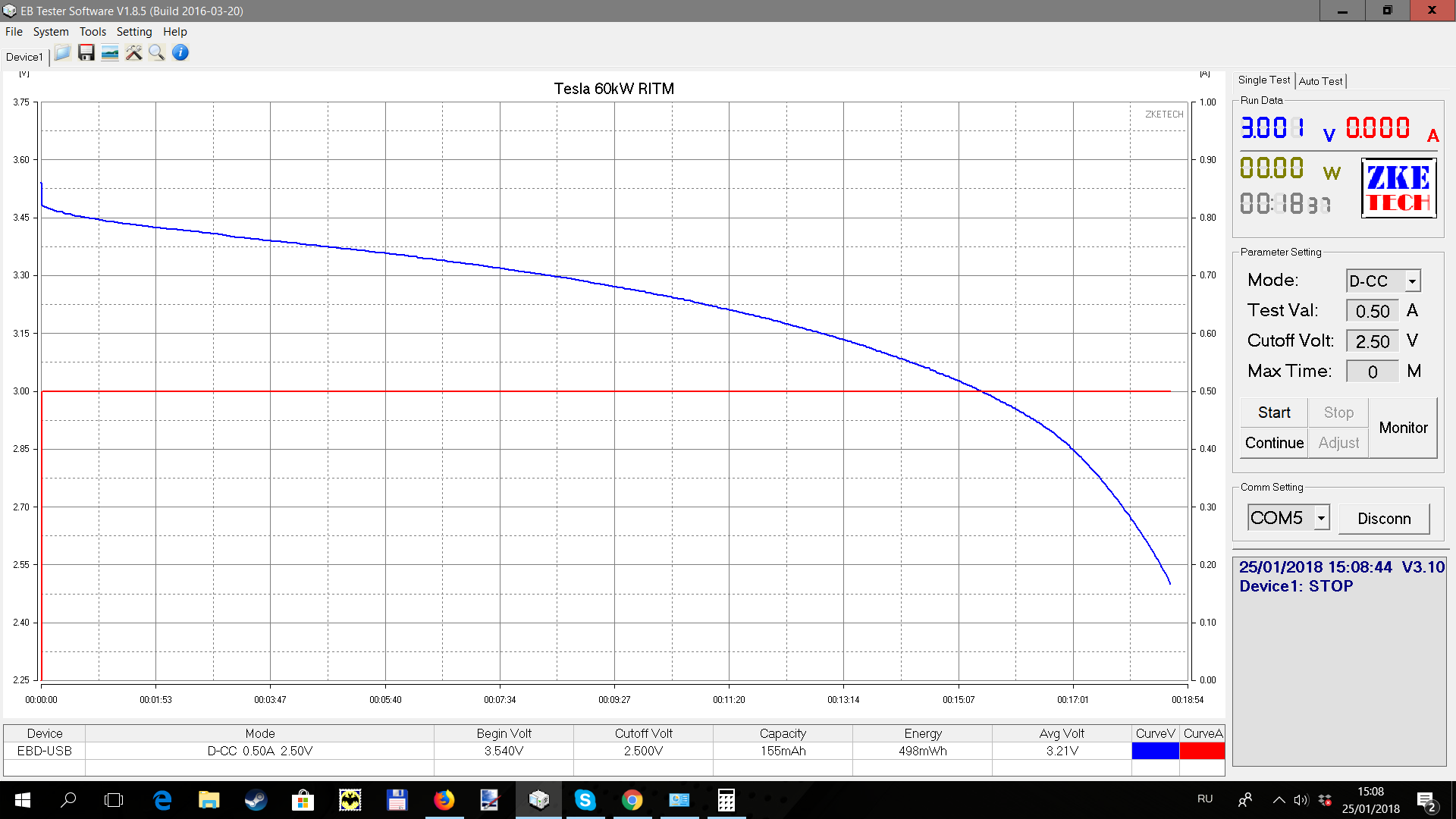Open Skype from the taskbar
Screen dimensions: 1456x819
[x=585, y=800]
